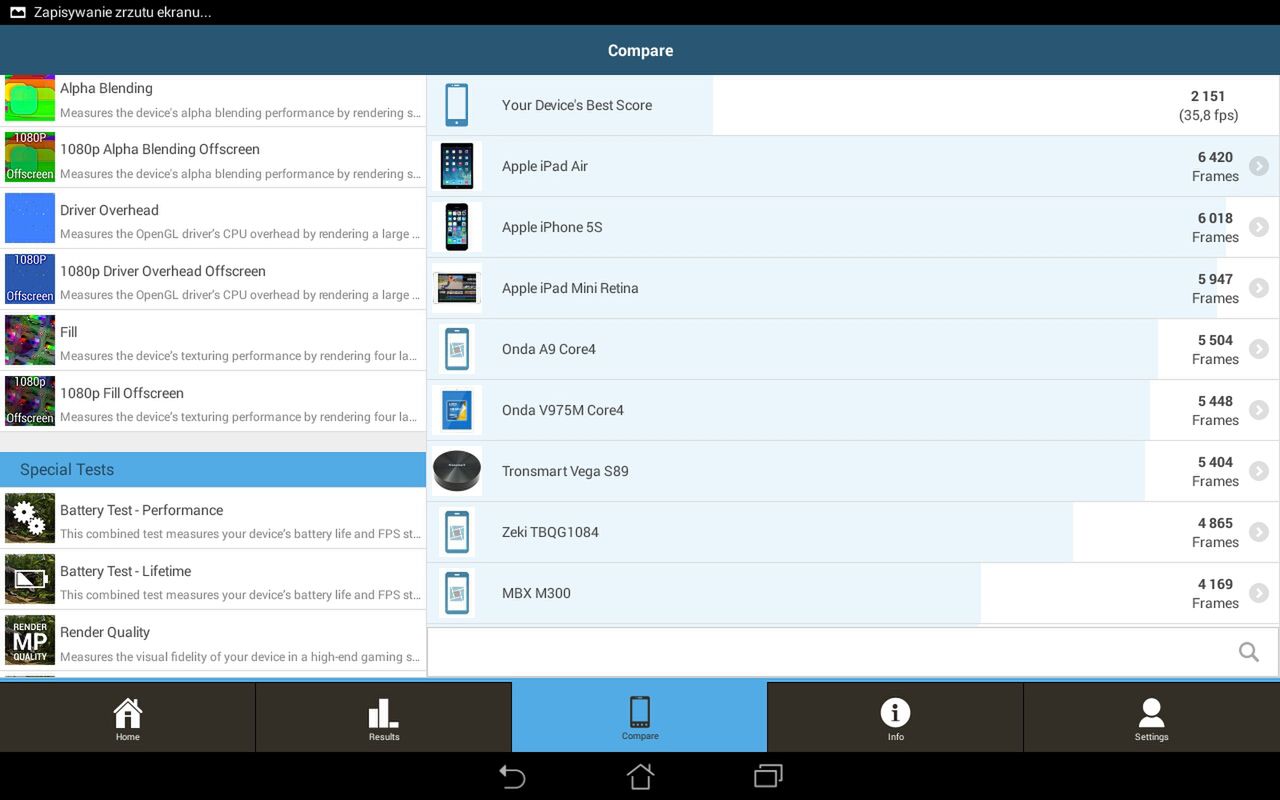Tap the MBX M300 device icon
Viewport: 1280px width, 800px height.
click(457, 593)
